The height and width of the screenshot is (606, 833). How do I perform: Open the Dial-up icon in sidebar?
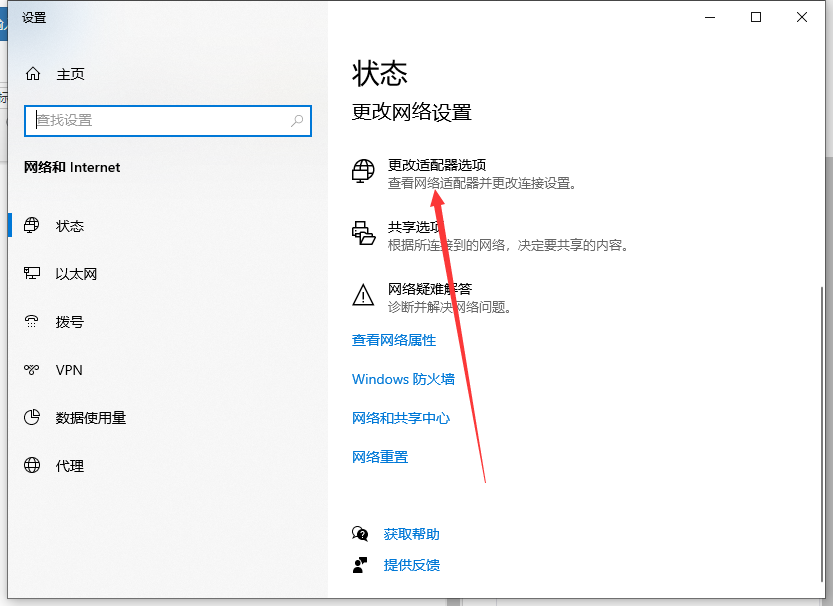pos(32,322)
